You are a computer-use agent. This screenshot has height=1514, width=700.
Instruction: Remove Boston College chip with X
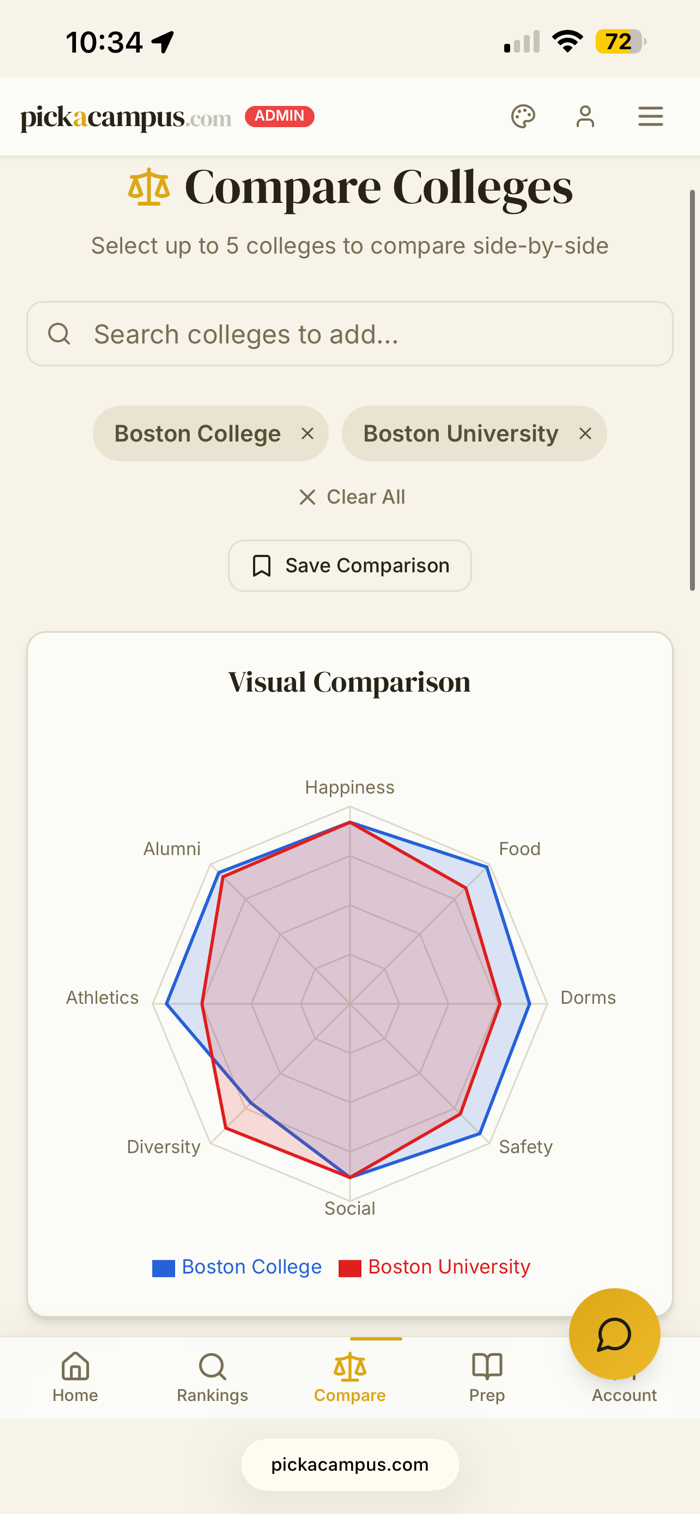point(308,434)
